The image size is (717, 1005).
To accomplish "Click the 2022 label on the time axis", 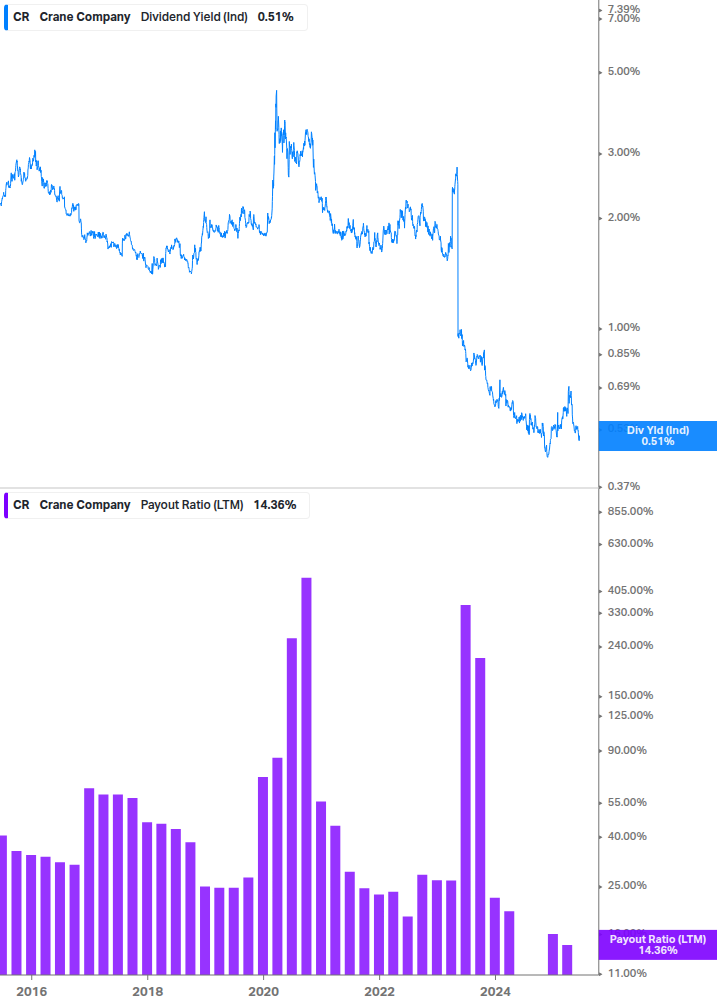I will pos(379,992).
